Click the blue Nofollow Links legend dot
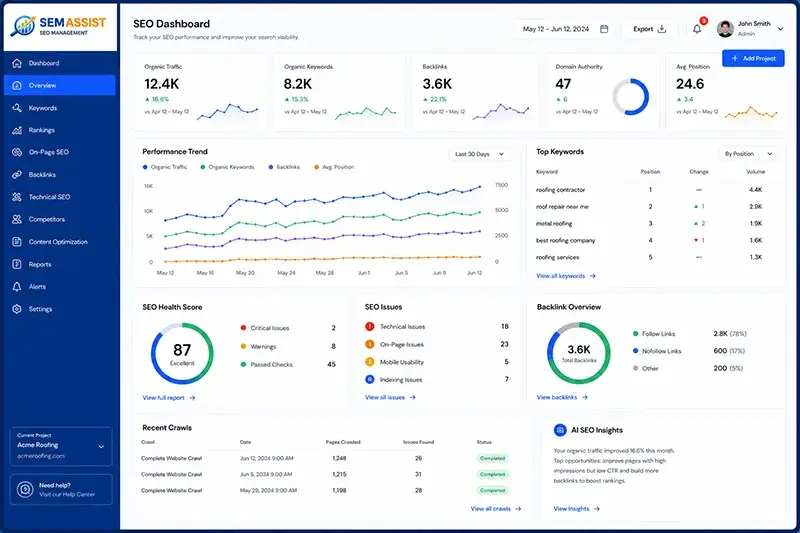800x533 pixels. coord(635,351)
